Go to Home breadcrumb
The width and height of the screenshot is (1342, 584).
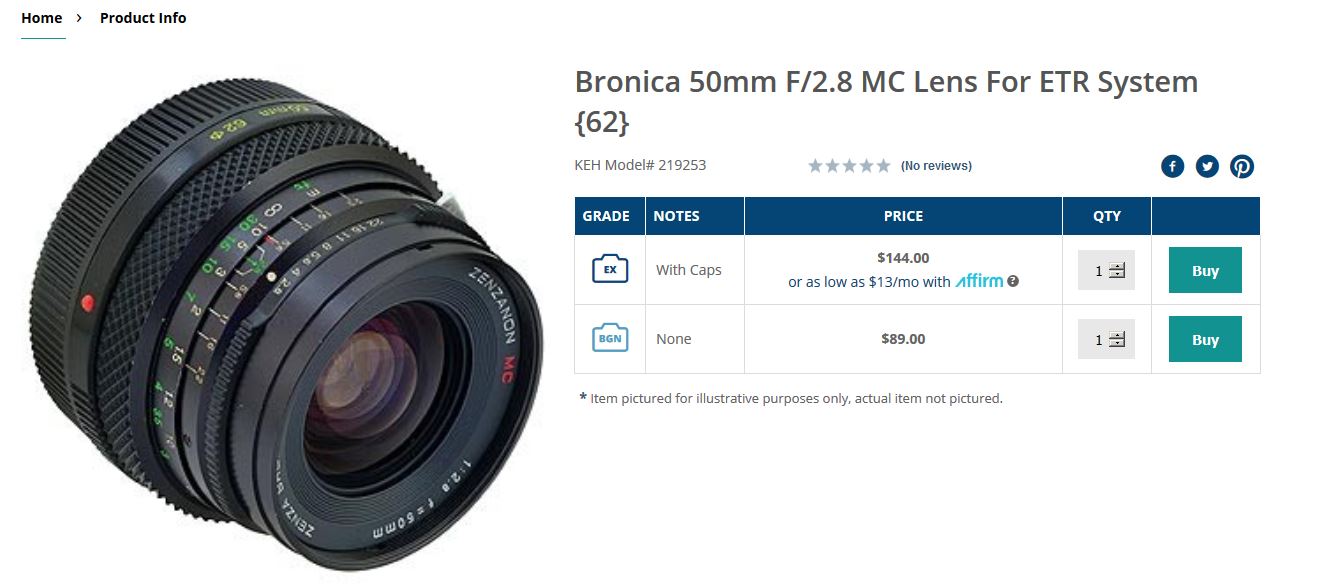pyautogui.click(x=41, y=18)
